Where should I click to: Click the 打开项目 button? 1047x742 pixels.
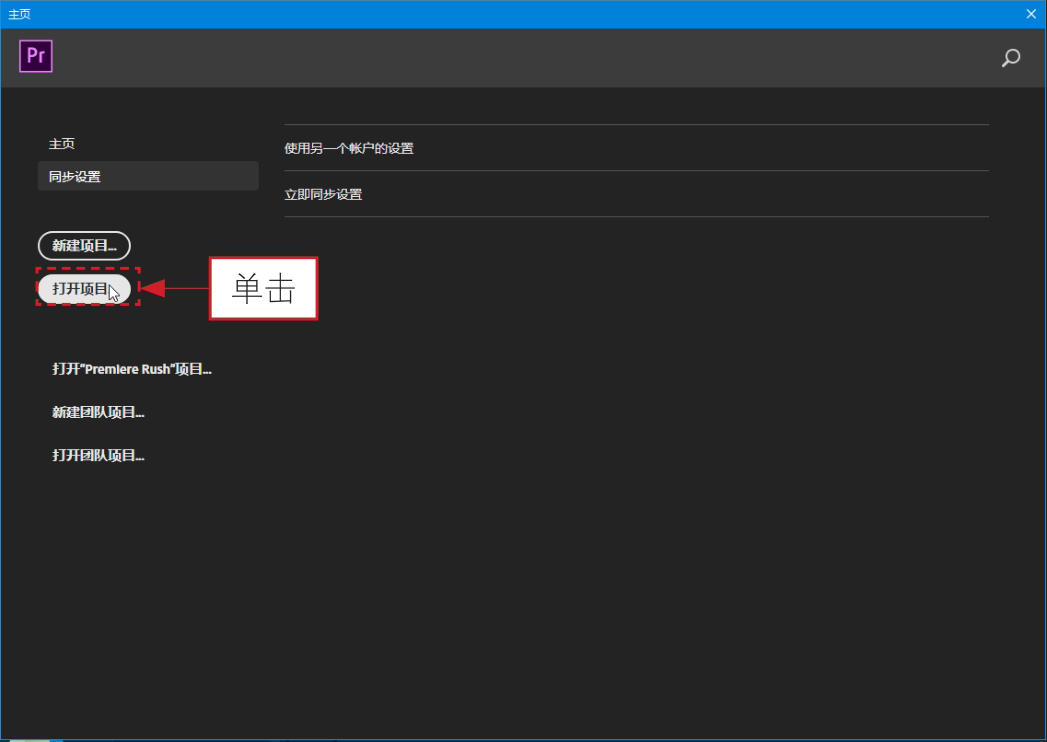click(x=84, y=289)
